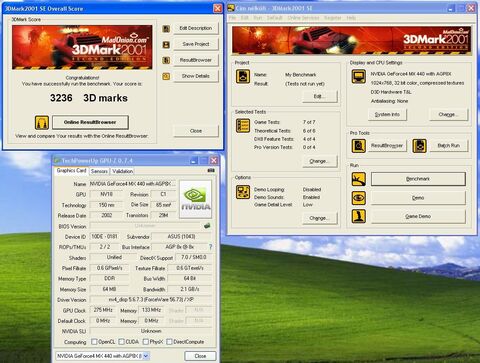Click ResultBrowser button in Pro Tools section
480x363 pixels.
tap(387, 146)
